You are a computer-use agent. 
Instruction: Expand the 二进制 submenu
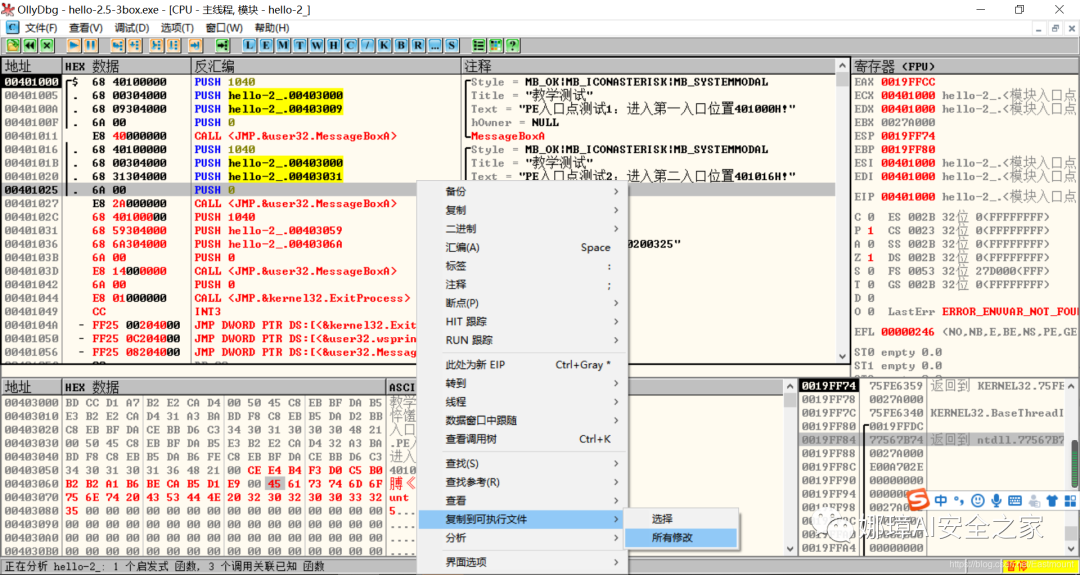click(523, 228)
